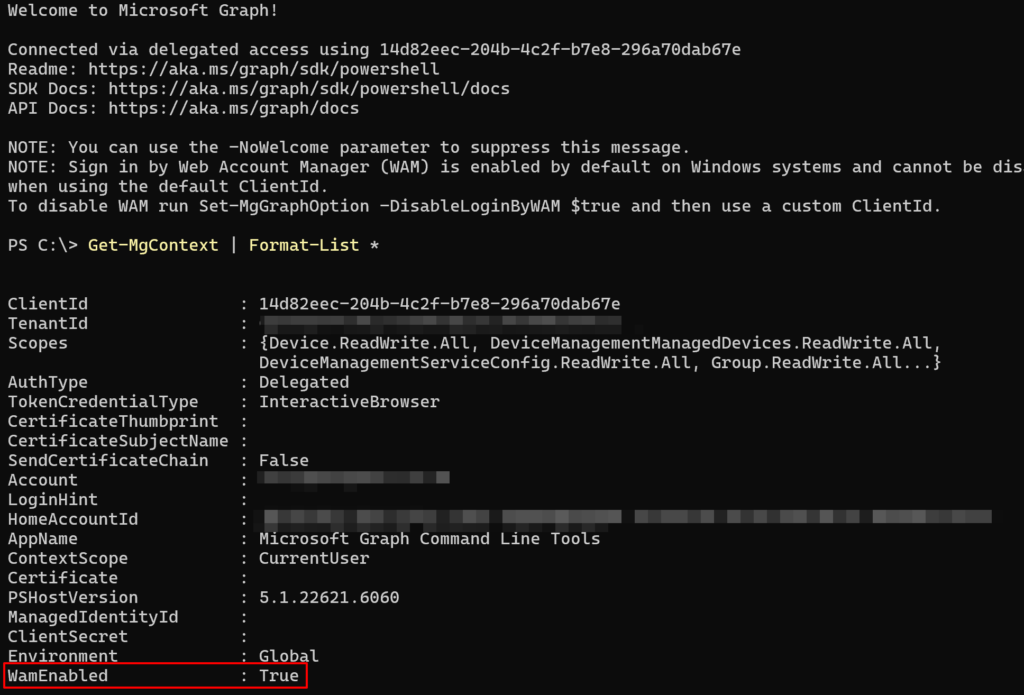
Task: Click the Get-MgContext command text
Action: pos(153,245)
